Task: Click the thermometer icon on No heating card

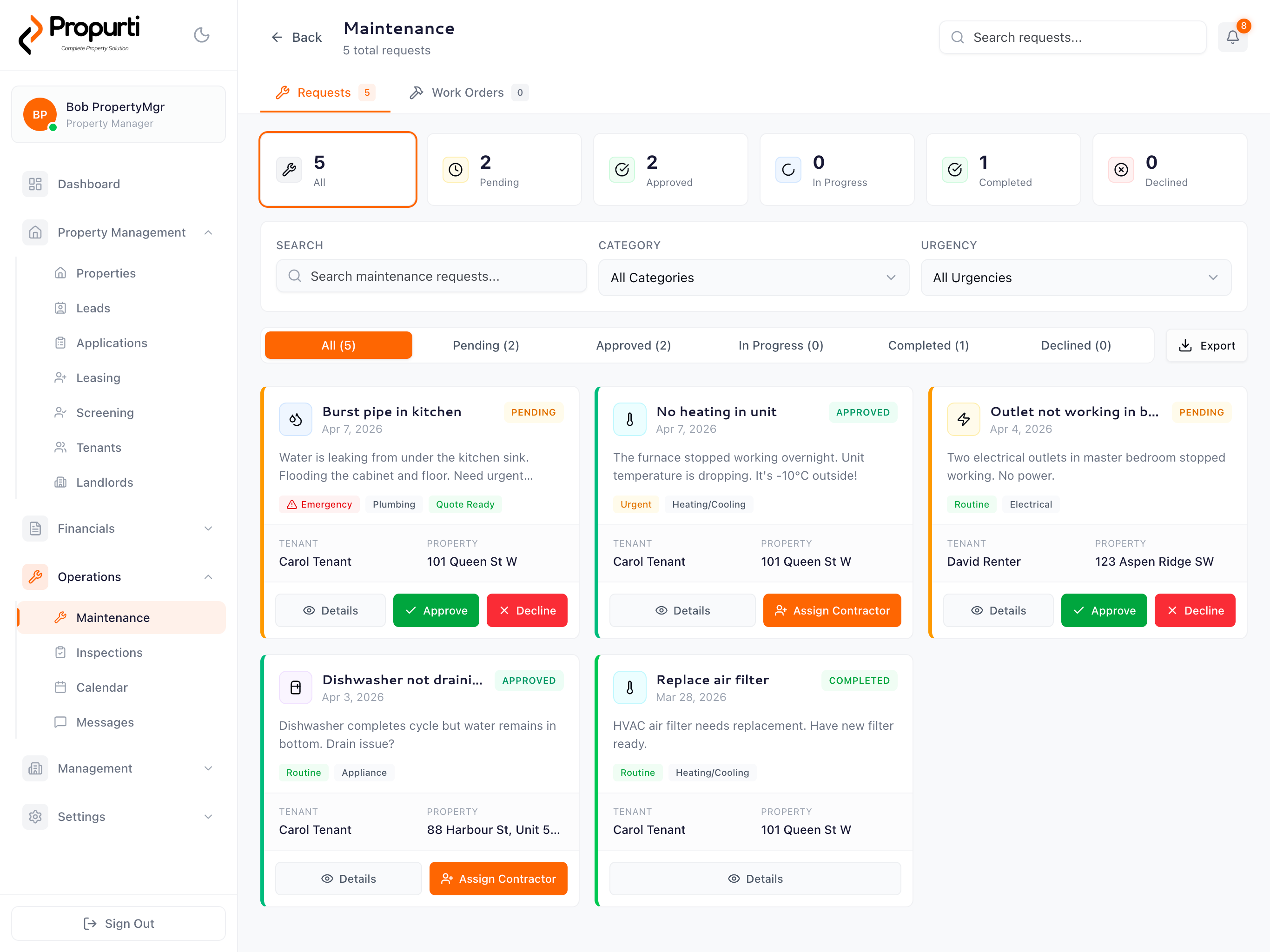Action: [x=629, y=420]
